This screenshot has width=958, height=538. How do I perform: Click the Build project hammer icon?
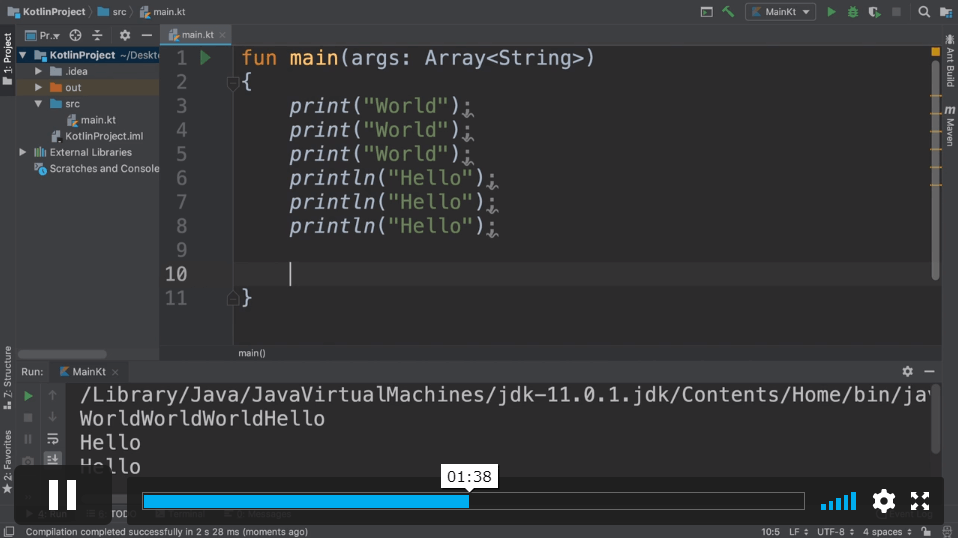(728, 12)
